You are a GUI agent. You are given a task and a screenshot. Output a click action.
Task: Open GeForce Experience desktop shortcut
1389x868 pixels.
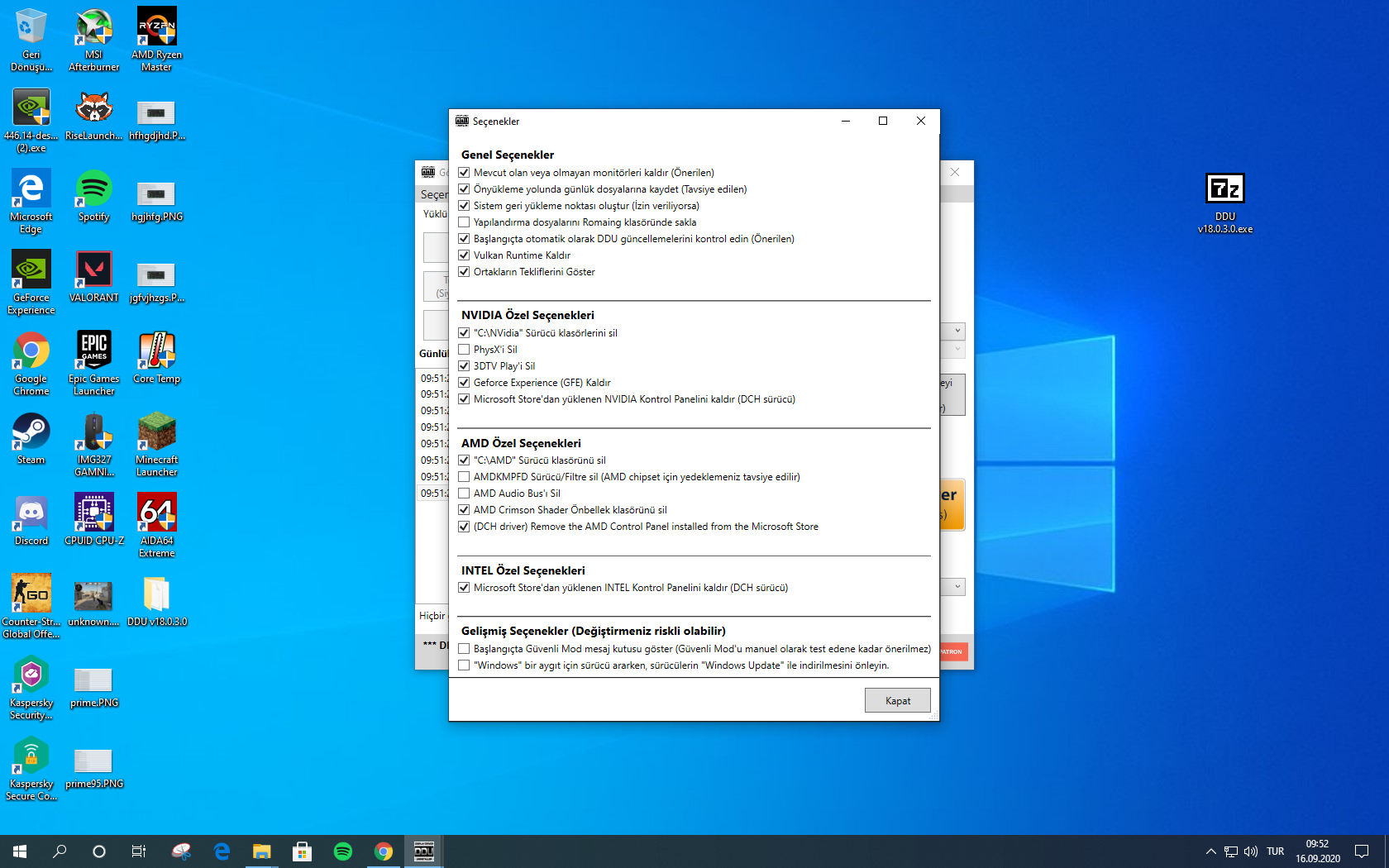(x=31, y=283)
